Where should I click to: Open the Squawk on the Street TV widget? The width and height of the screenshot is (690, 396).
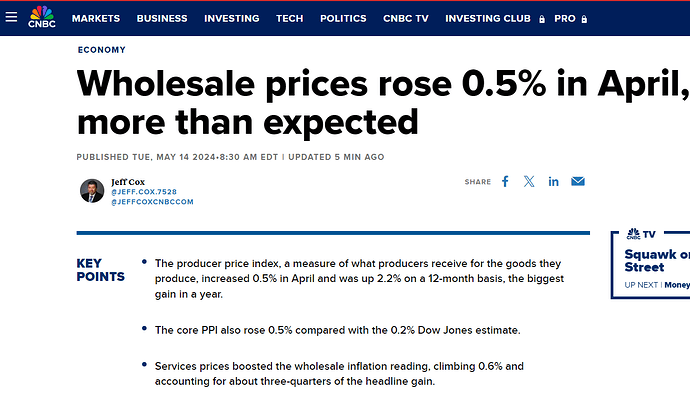[x=651, y=265]
